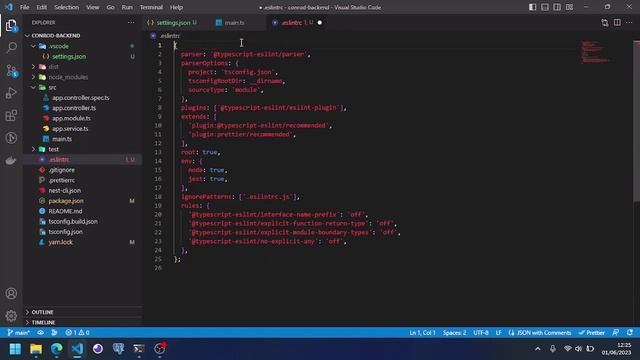The width and height of the screenshot is (640, 360).
Task: Click the Prettier status bar item
Action: click(x=592, y=333)
